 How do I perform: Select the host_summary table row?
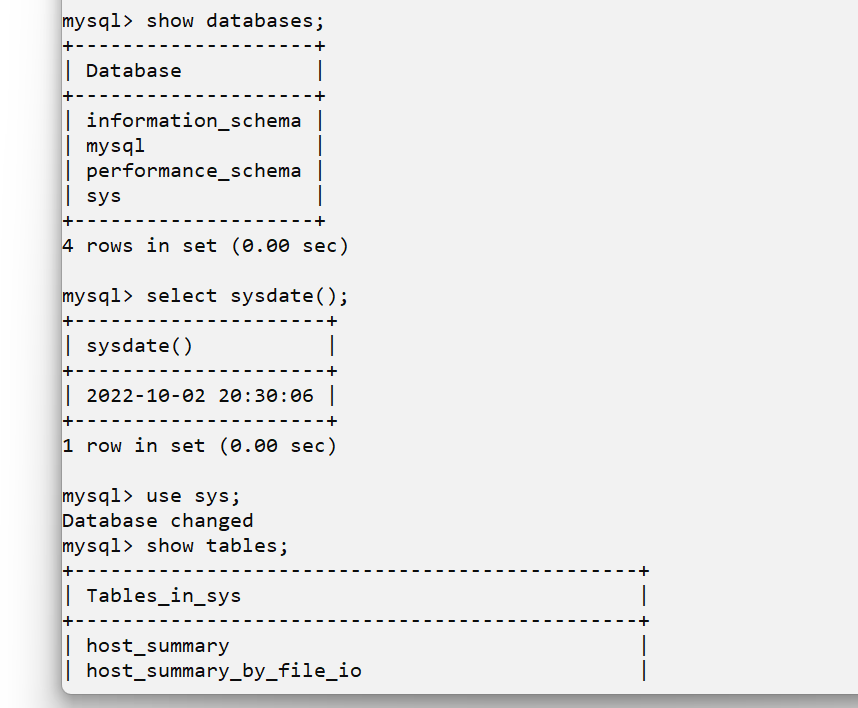click(x=157, y=646)
